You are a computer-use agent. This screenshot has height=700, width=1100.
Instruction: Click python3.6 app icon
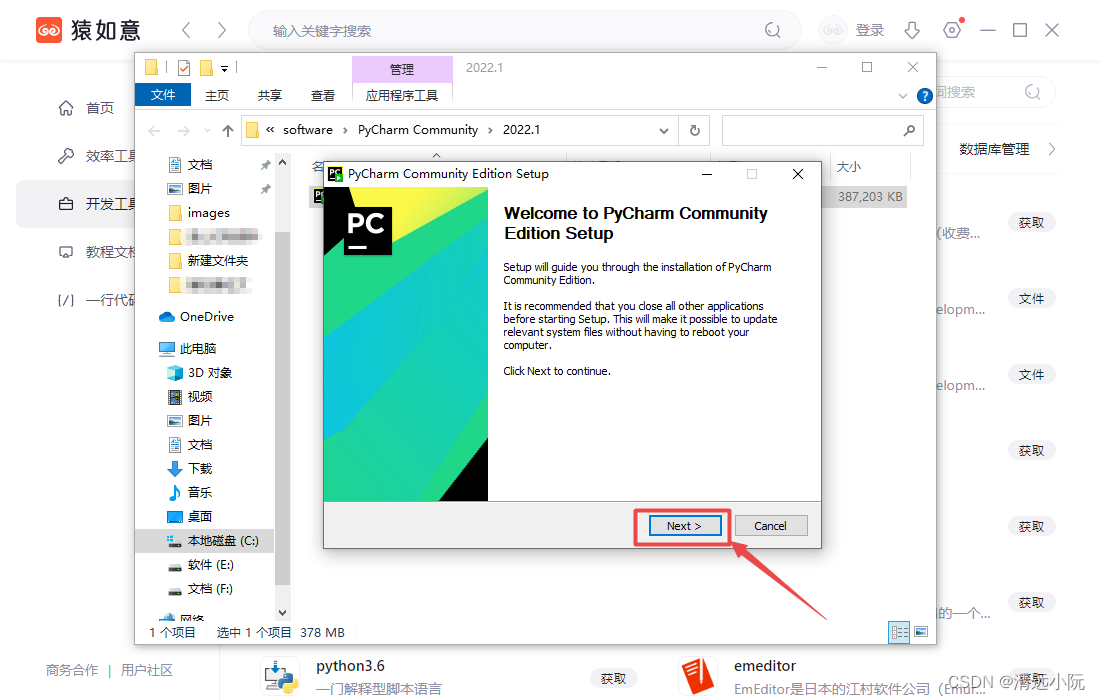pyautogui.click(x=280, y=676)
